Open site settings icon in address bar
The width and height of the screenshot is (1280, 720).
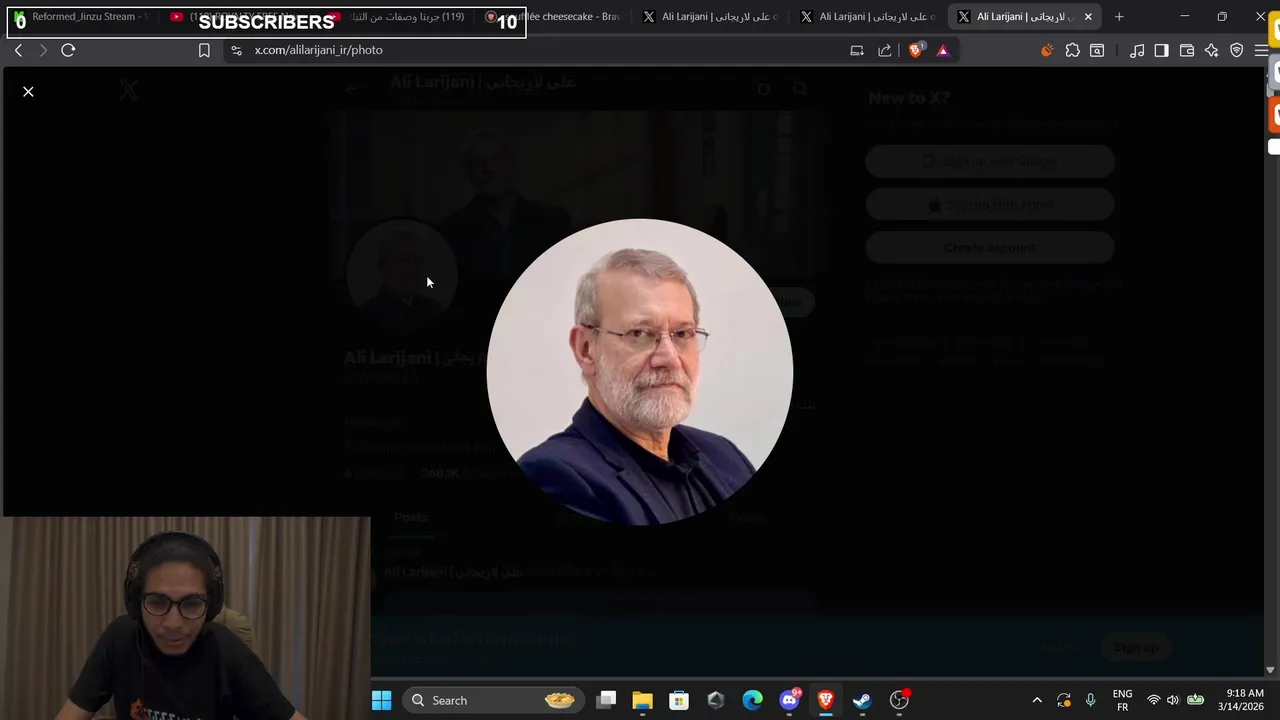tap(236, 50)
